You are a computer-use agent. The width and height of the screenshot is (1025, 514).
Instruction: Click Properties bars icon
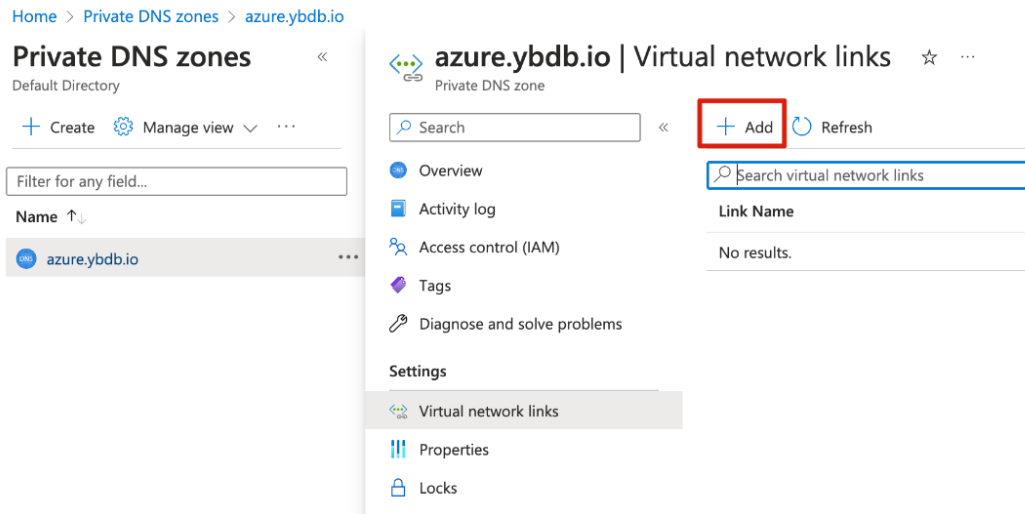coord(398,449)
